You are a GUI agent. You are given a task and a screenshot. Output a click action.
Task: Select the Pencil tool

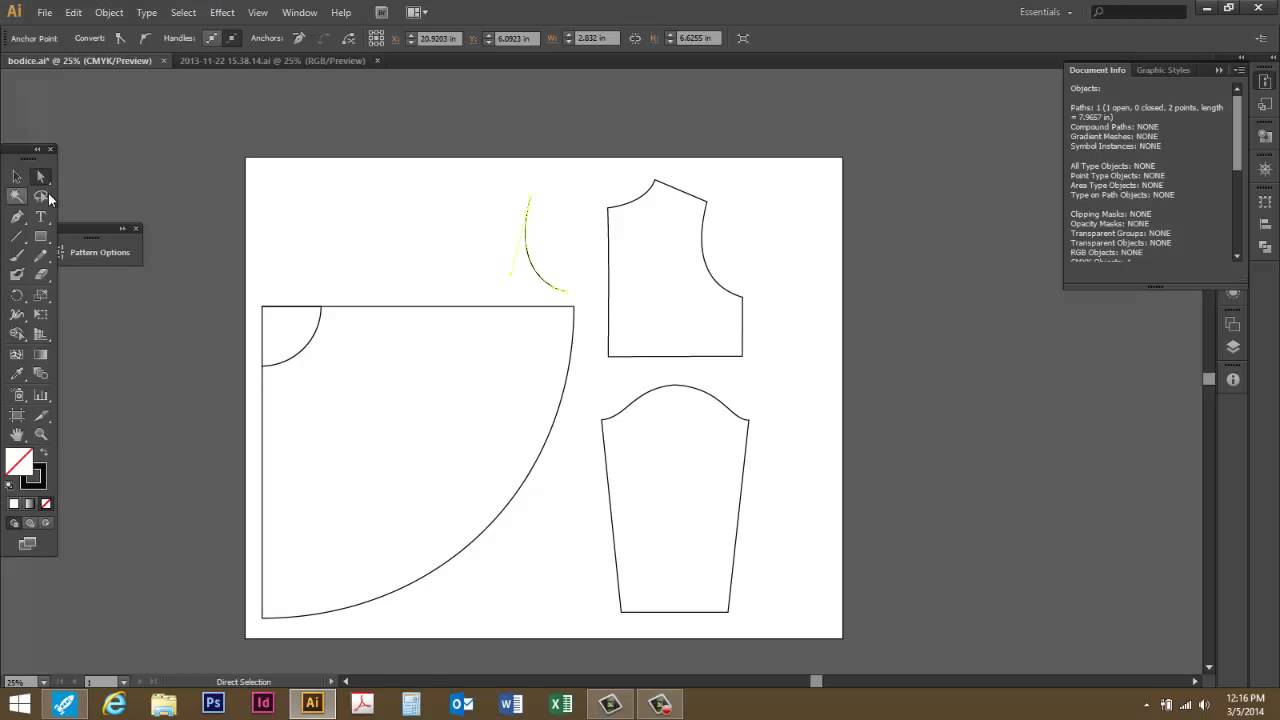point(41,256)
